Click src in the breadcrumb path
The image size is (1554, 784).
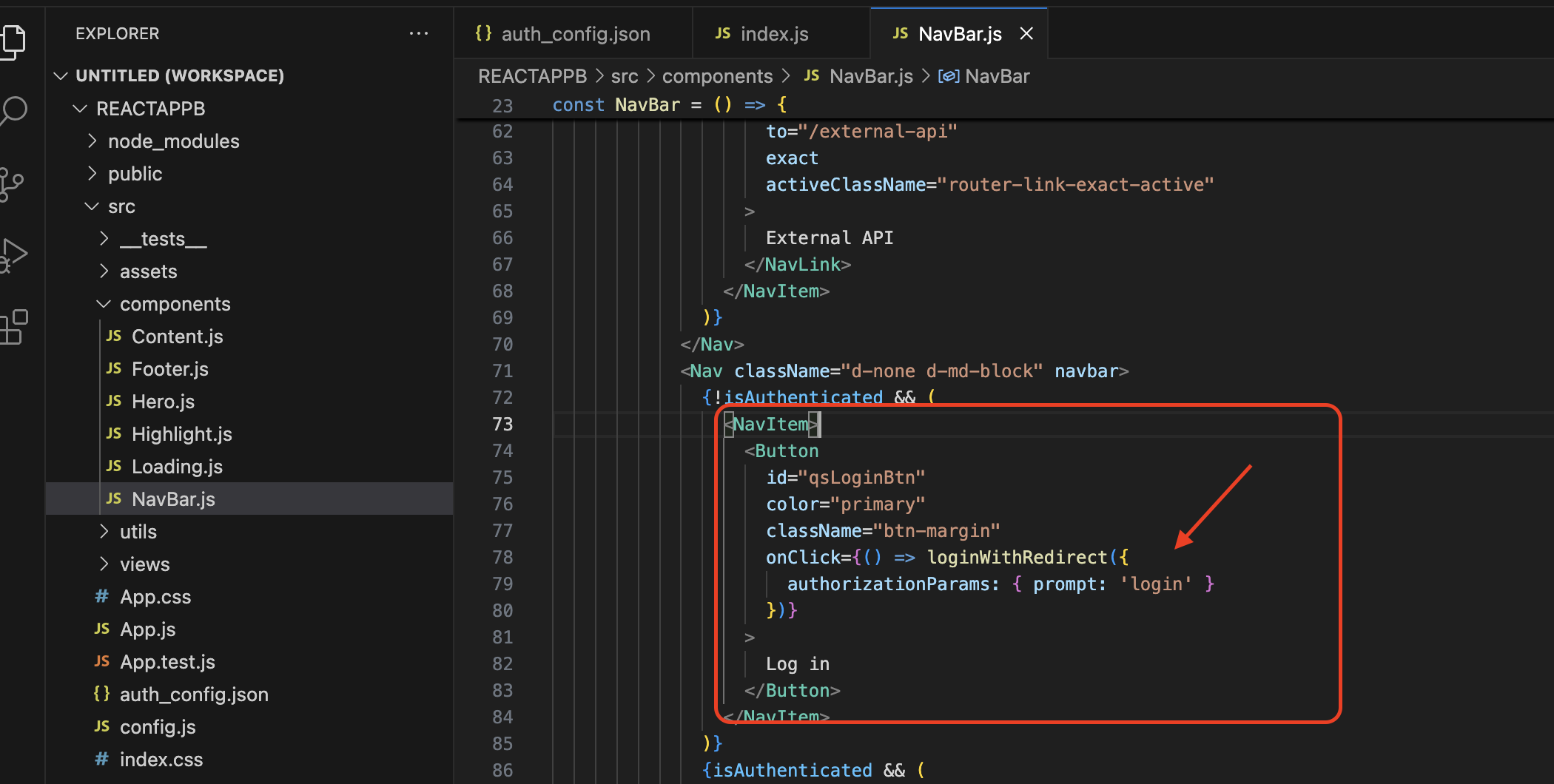point(625,76)
